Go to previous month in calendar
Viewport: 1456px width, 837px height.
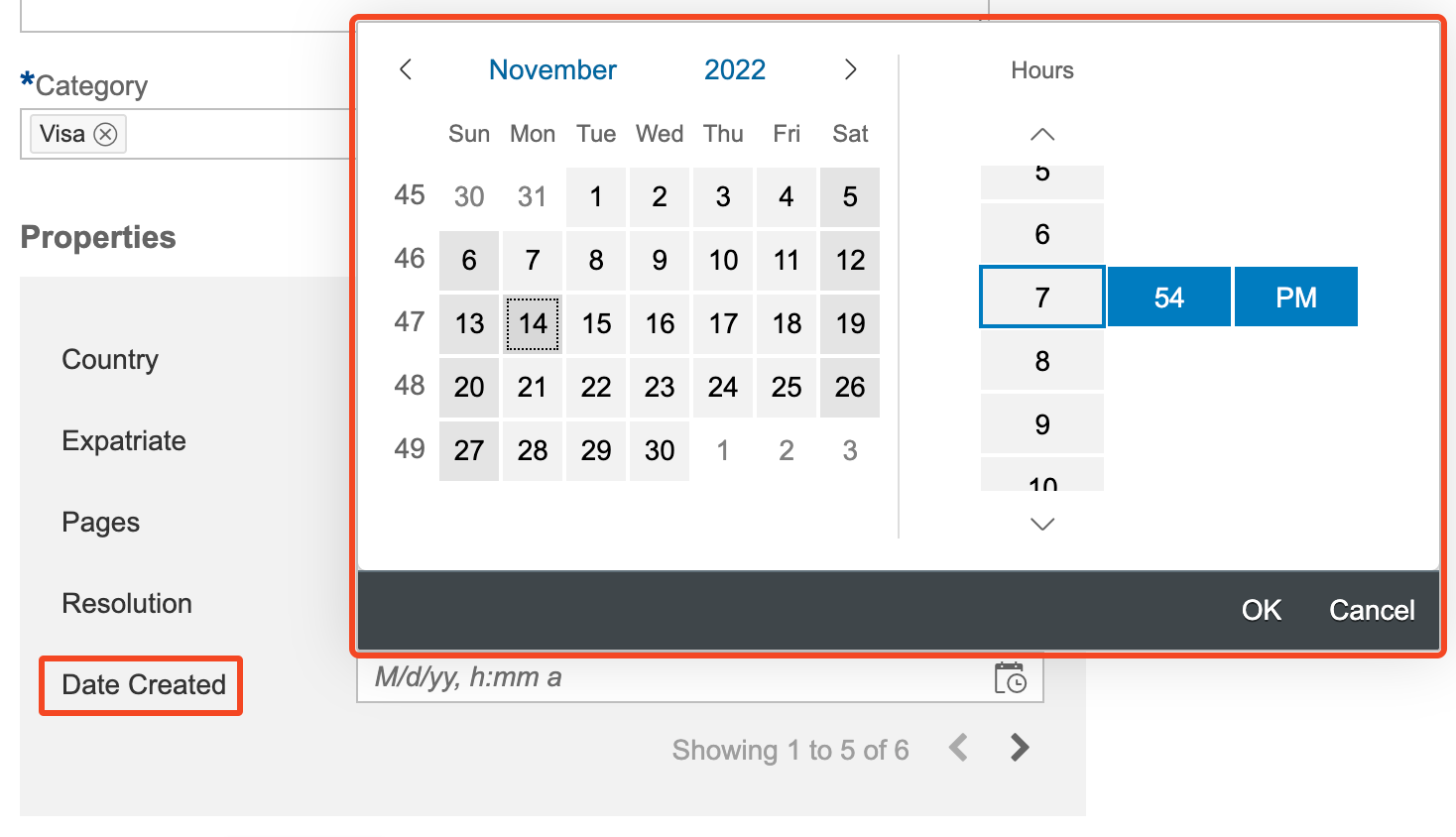coord(406,69)
